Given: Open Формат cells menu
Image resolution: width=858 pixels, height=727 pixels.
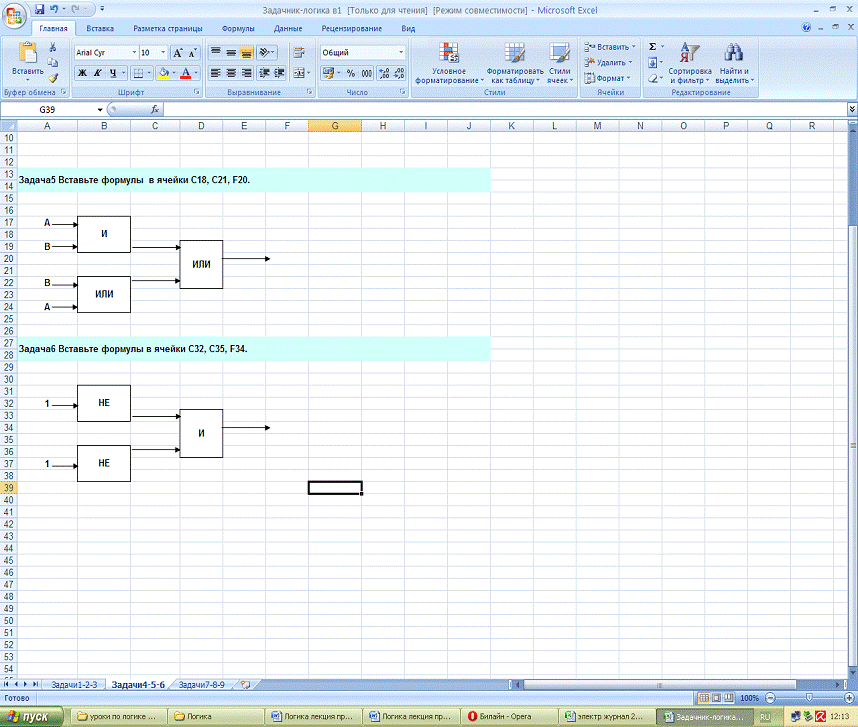Looking at the screenshot, I should point(607,78).
